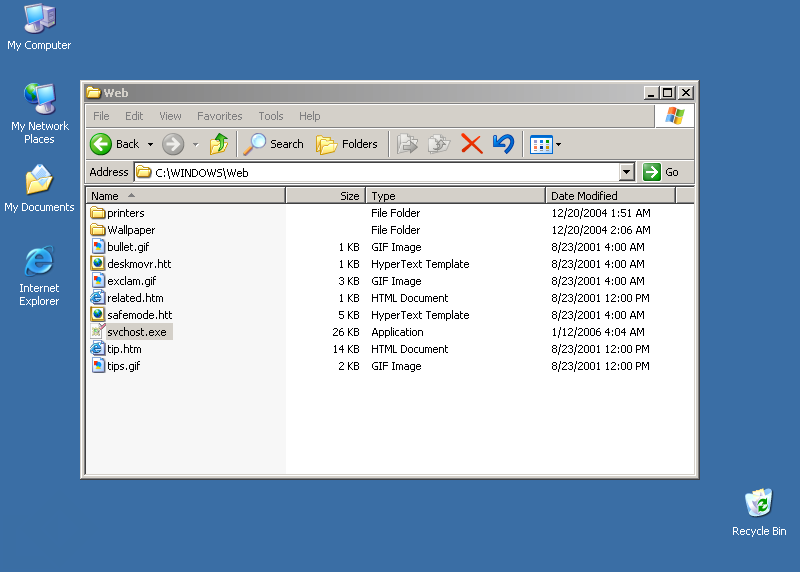Click the 12/20/2004 1:51 AM date cell

[x=601, y=213]
